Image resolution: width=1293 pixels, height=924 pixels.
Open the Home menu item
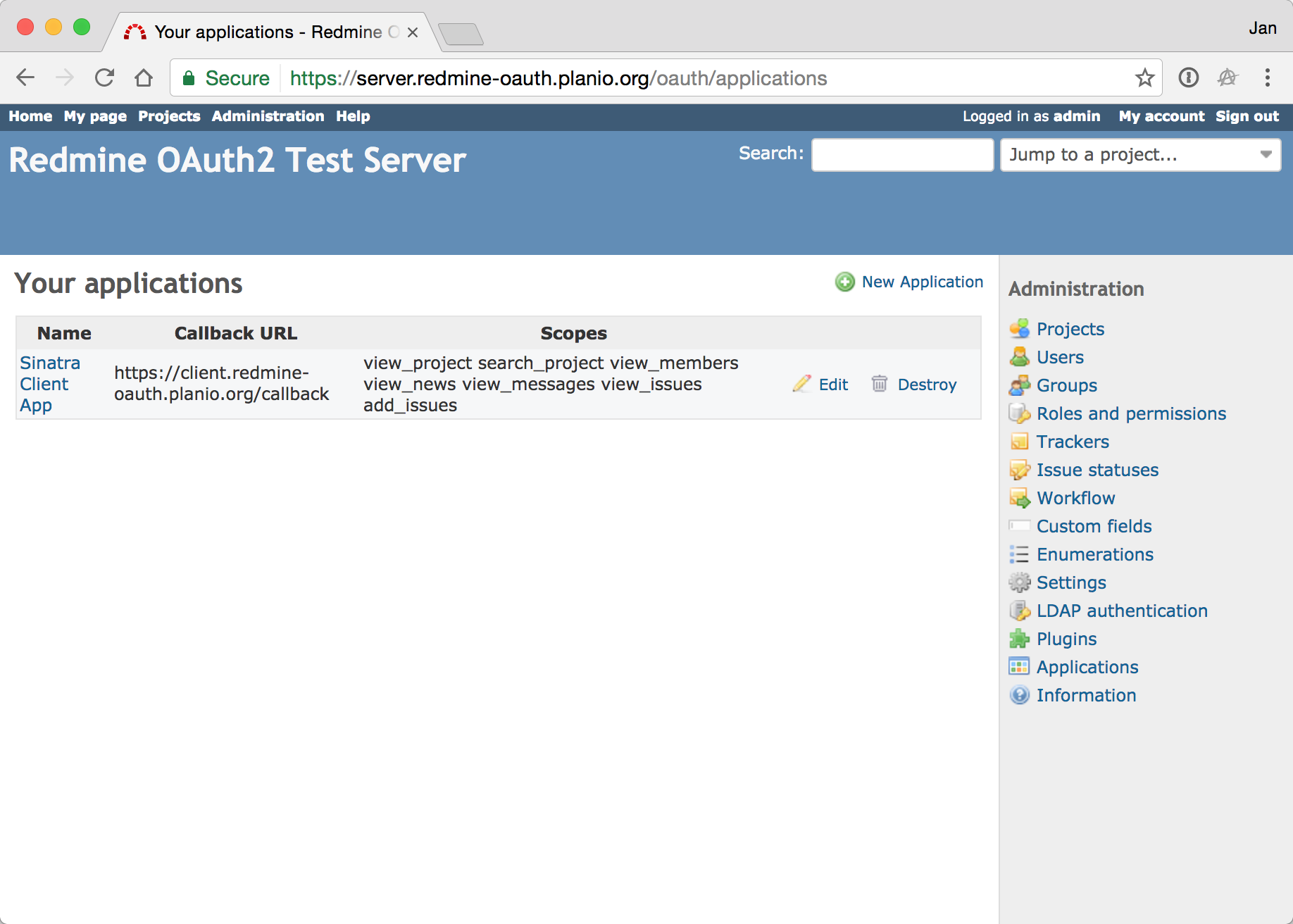(x=30, y=116)
